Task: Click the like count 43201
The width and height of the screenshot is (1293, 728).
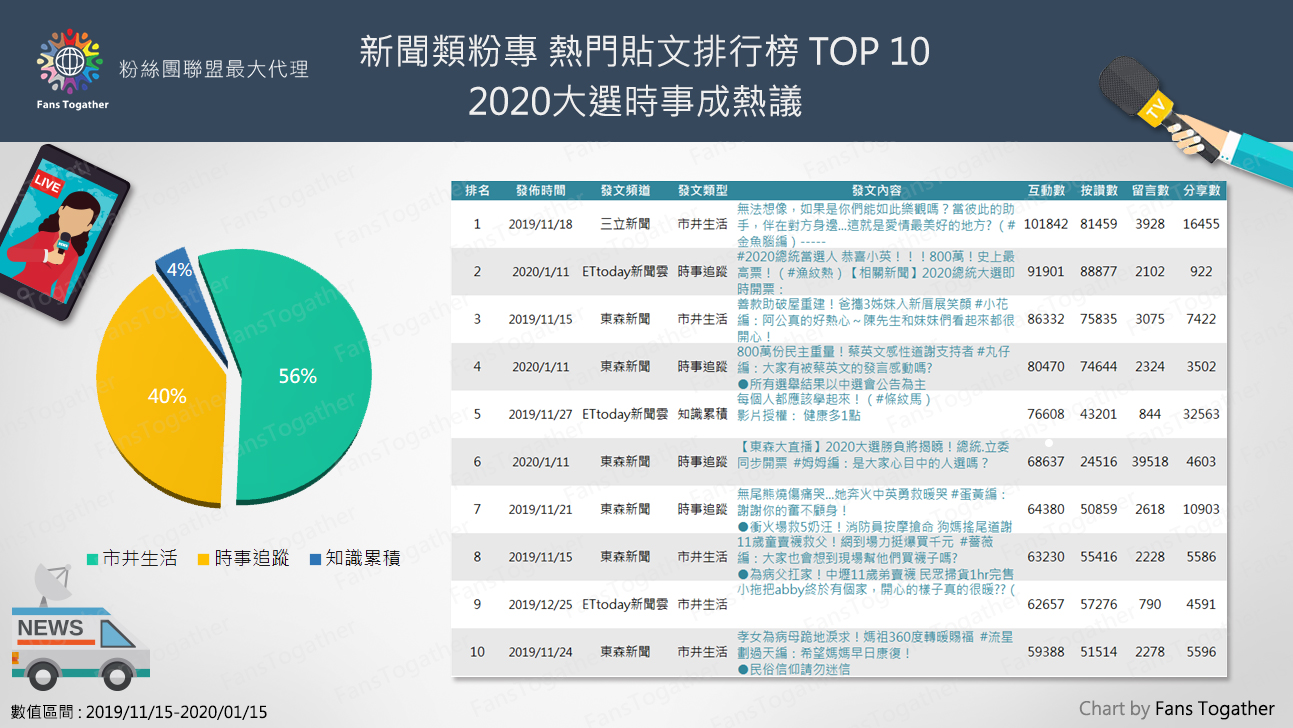Action: 1098,414
